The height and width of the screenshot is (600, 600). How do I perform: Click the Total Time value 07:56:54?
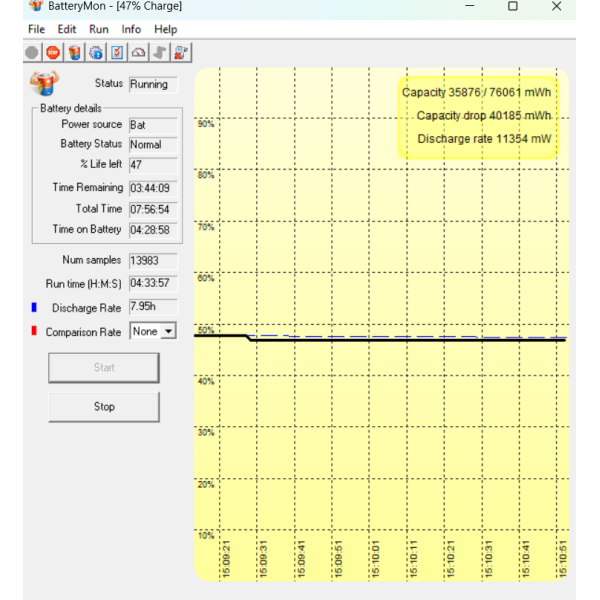[x=153, y=209]
